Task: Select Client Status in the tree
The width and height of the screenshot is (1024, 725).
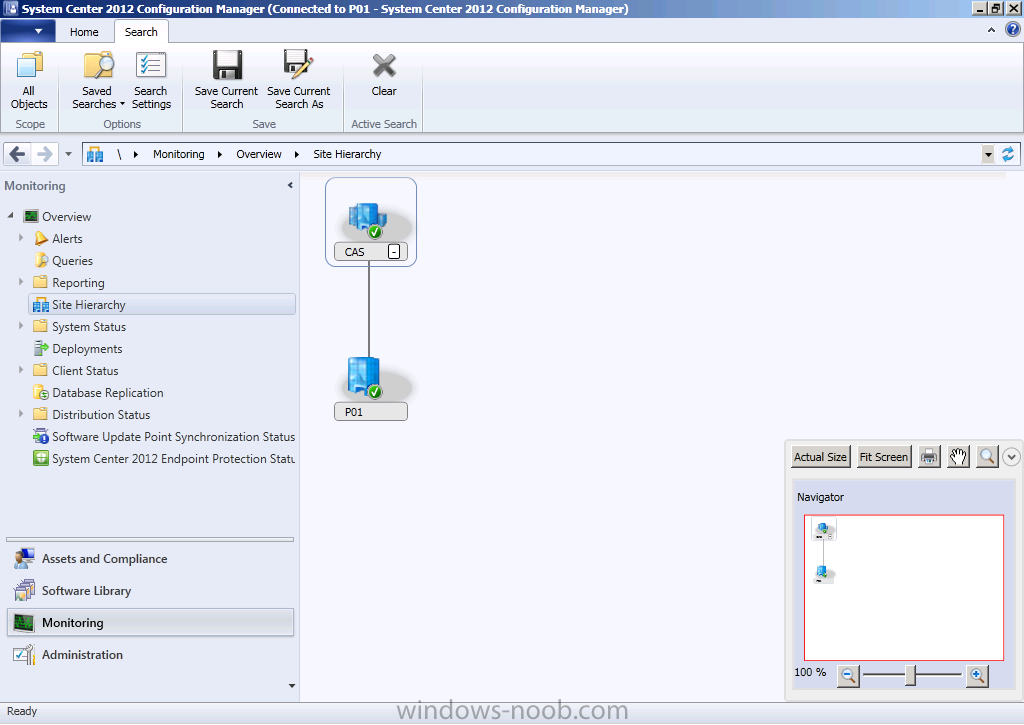Action: pos(85,371)
